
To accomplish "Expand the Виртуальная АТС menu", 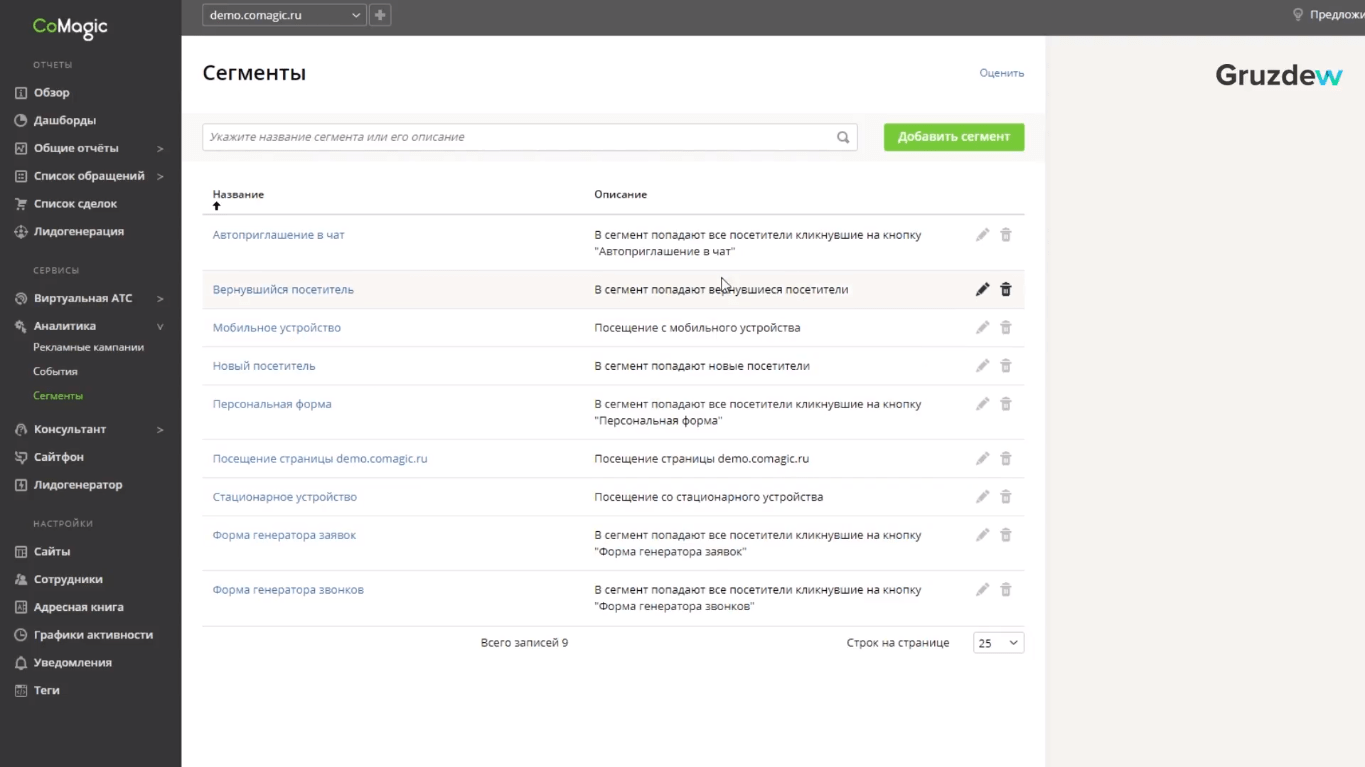I will pyautogui.click(x=160, y=299).
